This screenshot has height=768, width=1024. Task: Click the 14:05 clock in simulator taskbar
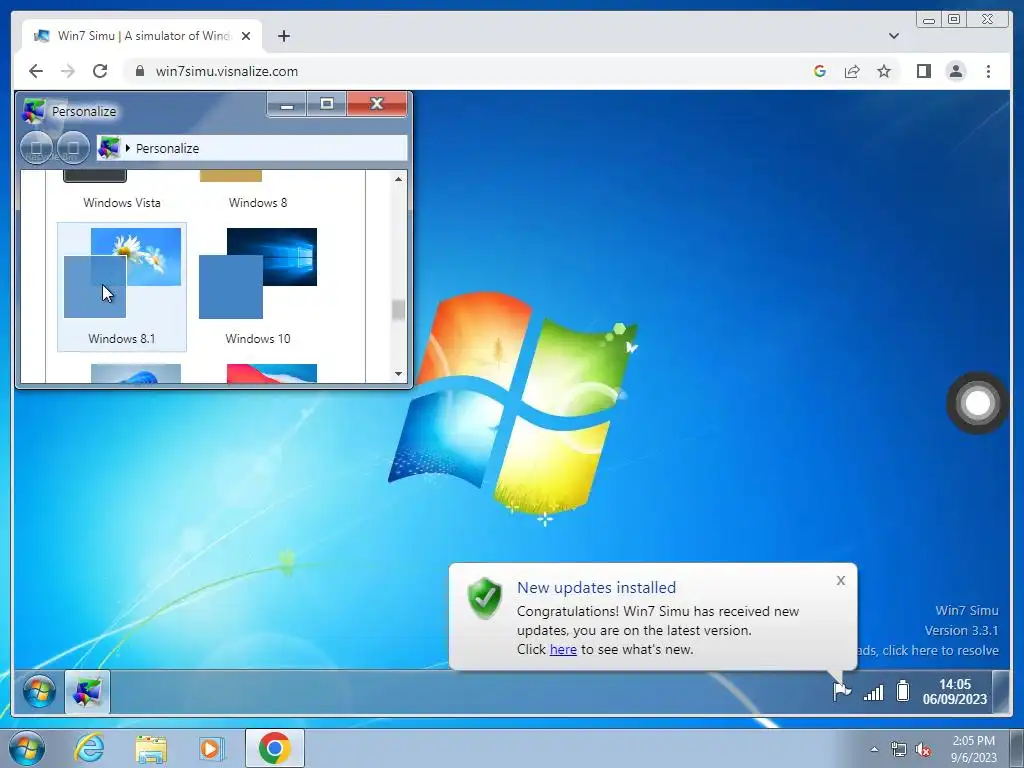point(955,692)
